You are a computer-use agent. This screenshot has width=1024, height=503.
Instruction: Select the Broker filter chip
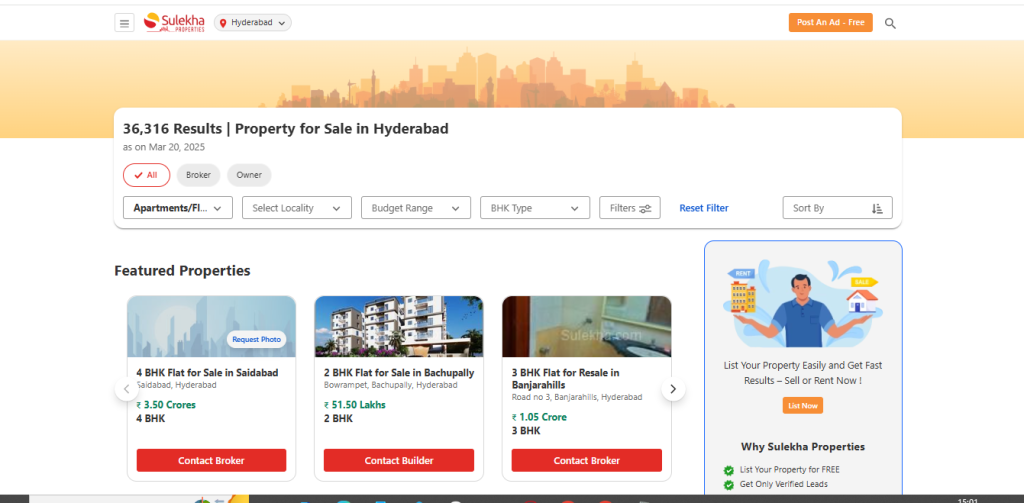click(199, 175)
